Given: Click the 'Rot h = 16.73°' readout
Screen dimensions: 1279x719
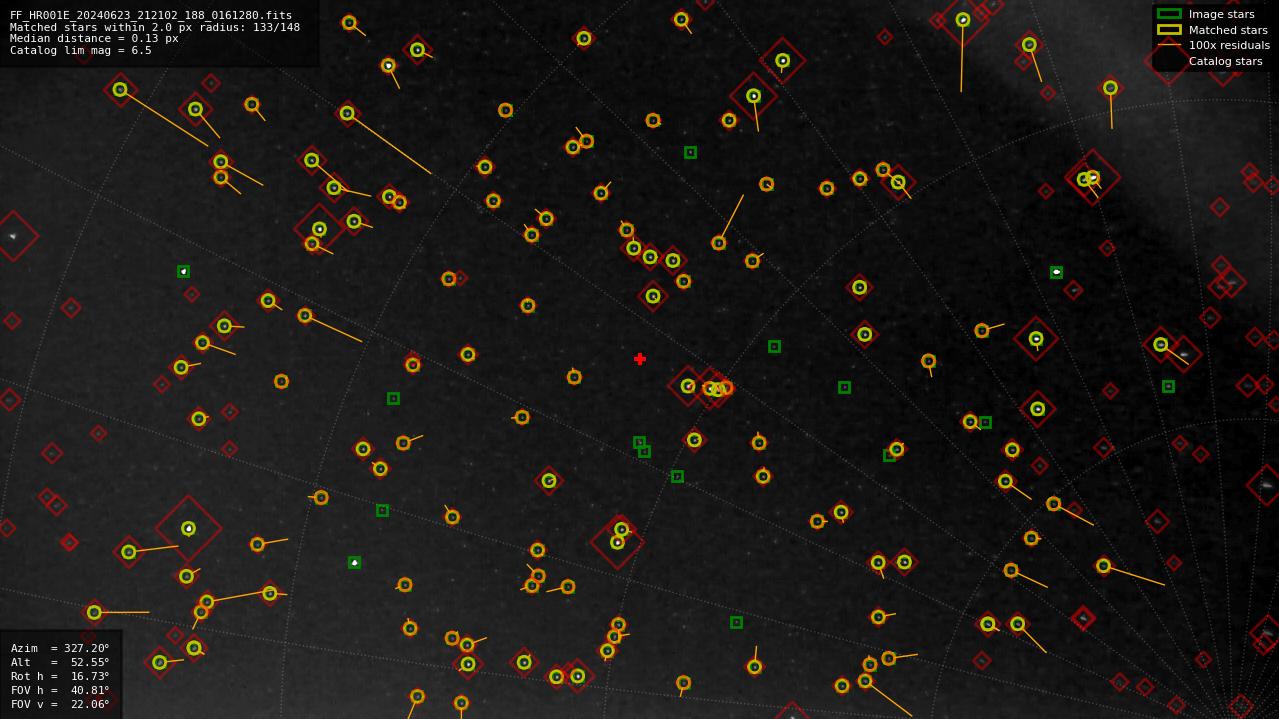Looking at the screenshot, I should point(60,676).
